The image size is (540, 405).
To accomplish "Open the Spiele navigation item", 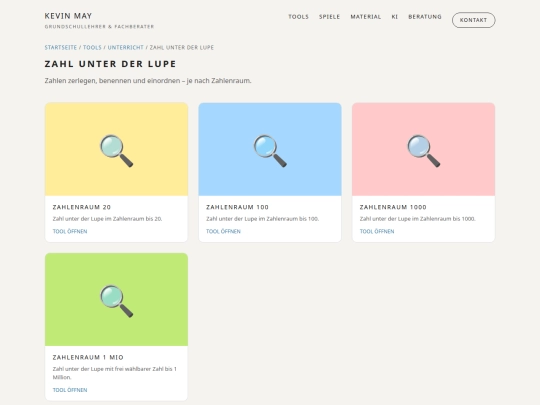I will tap(329, 17).
